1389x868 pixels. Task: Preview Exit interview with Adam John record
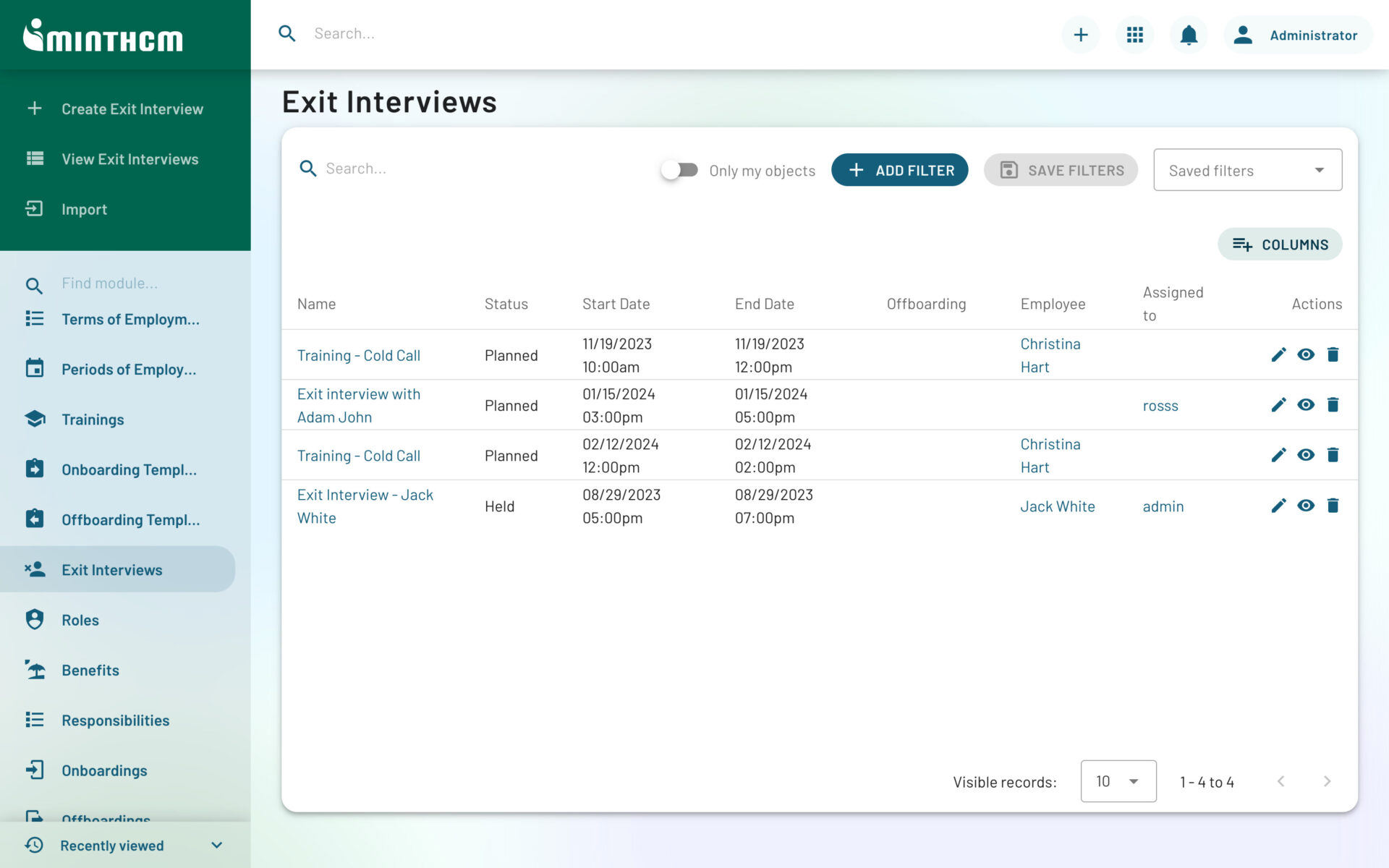(1306, 405)
